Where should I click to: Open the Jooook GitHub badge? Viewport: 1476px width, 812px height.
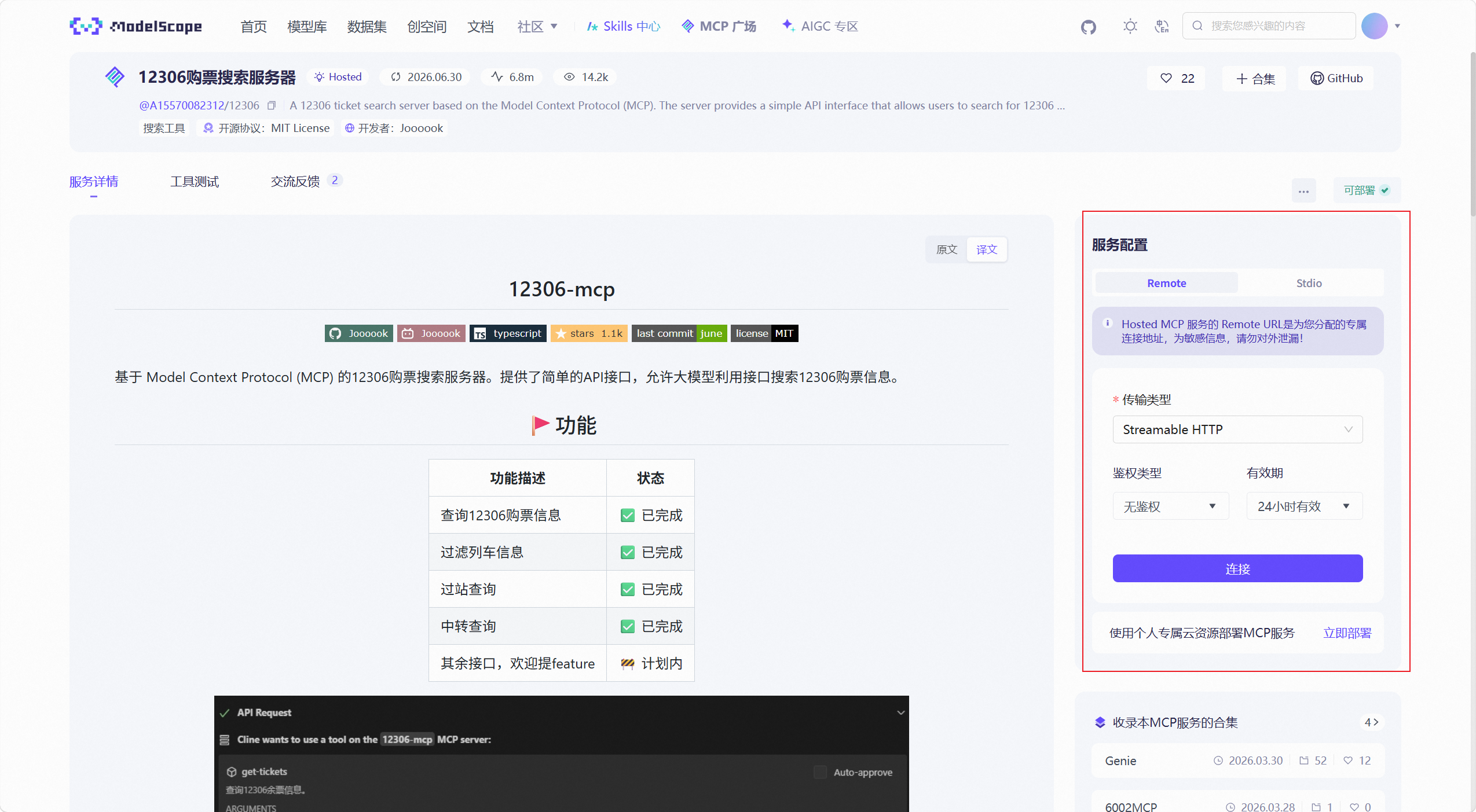359,333
